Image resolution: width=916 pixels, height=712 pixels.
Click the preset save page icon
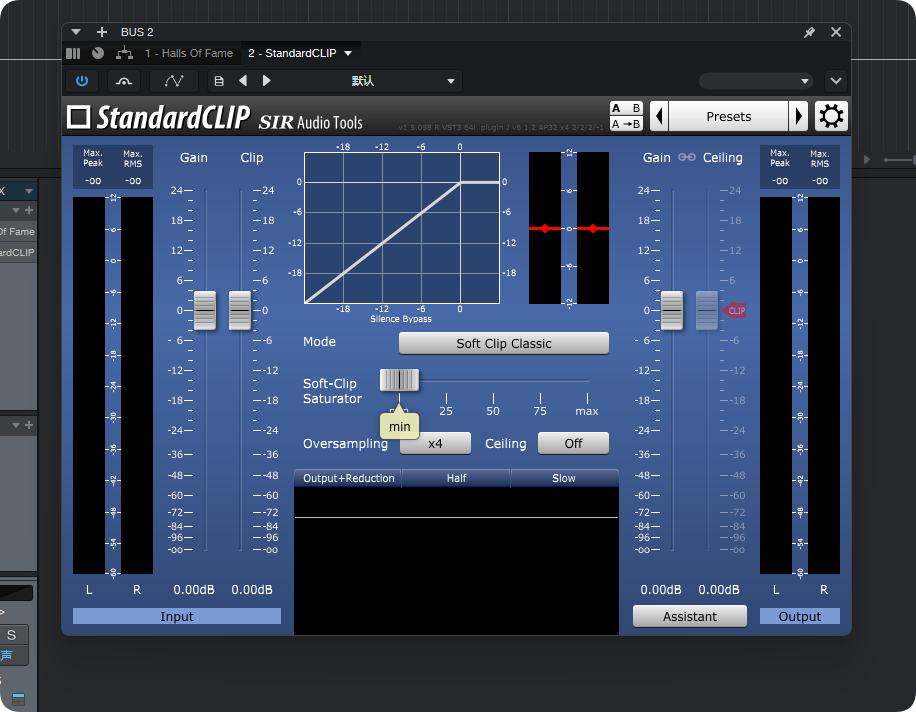coord(219,81)
